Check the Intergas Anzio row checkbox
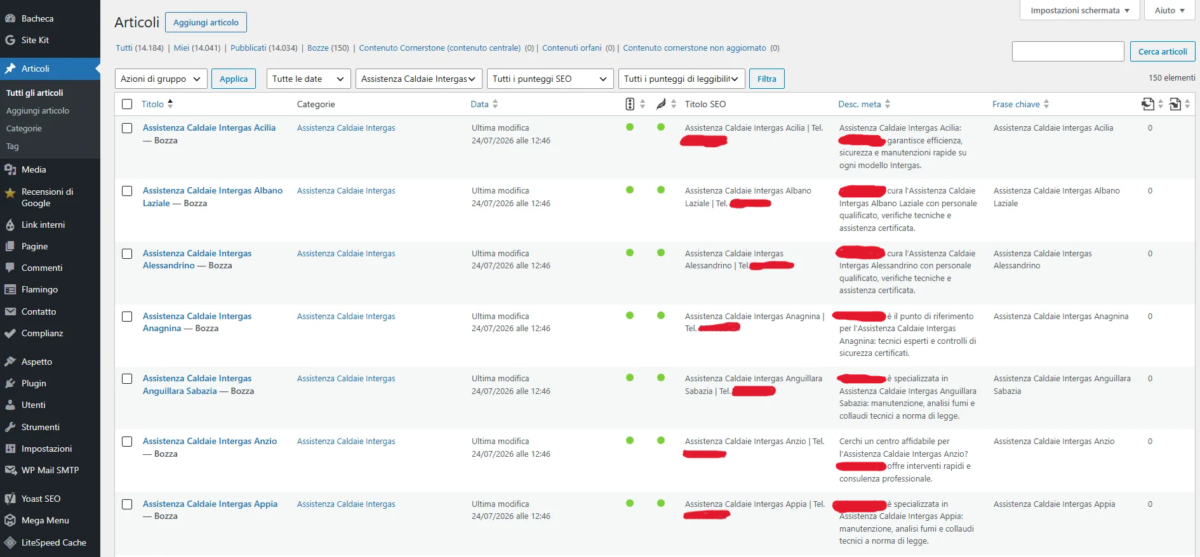The width and height of the screenshot is (1200, 557). (127, 442)
